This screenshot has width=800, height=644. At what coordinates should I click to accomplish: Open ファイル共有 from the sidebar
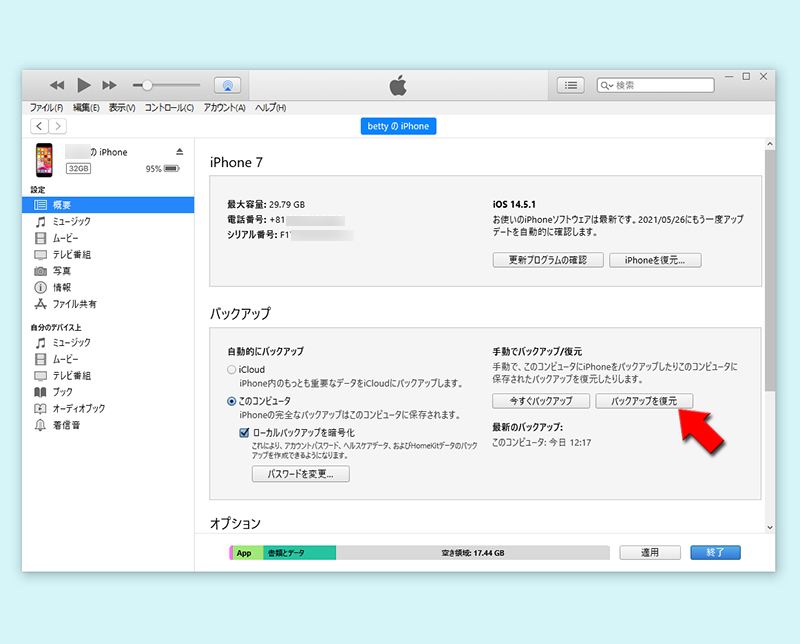pyautogui.click(x=78, y=304)
